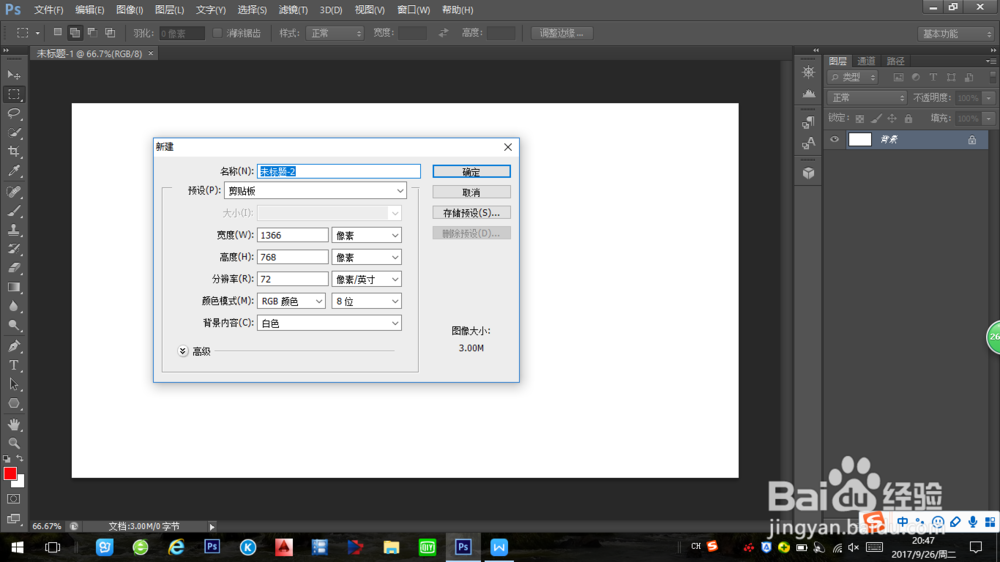This screenshot has height=562, width=1000.
Task: Click the 存储预设(S)... button
Action: [x=471, y=213]
